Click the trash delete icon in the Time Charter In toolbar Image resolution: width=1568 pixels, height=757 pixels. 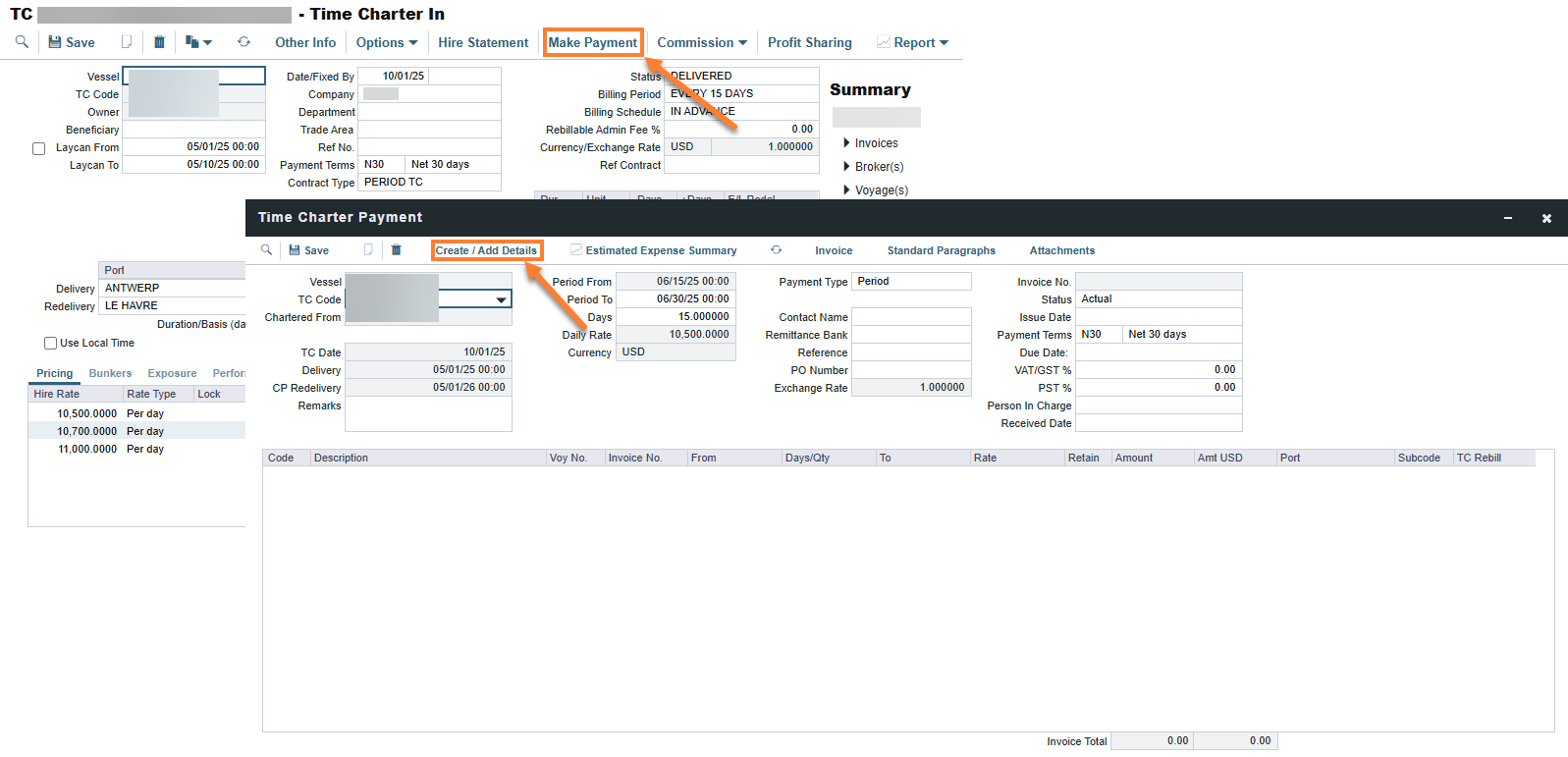click(159, 42)
